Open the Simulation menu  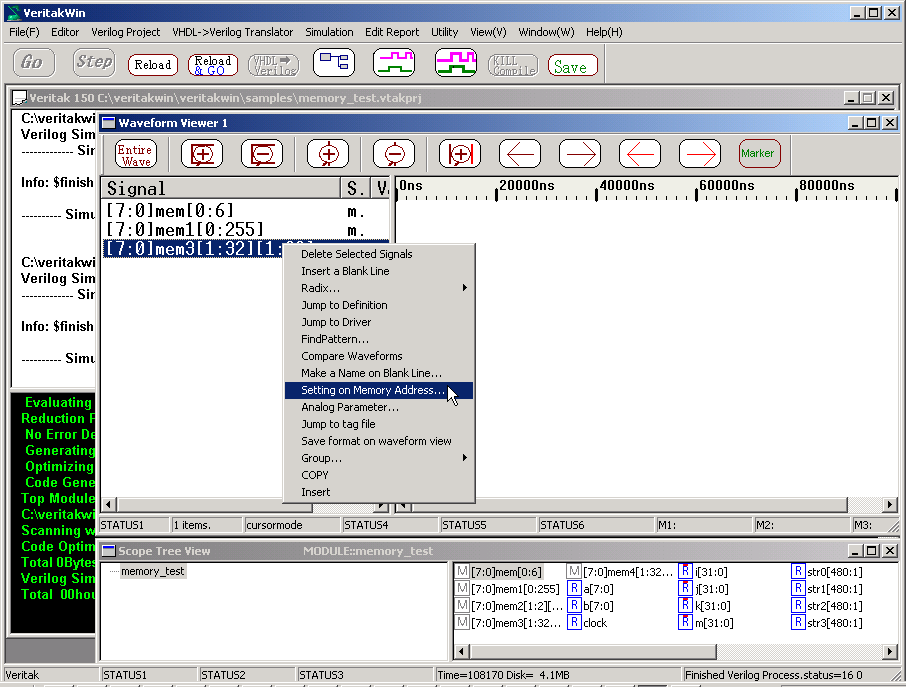329,32
